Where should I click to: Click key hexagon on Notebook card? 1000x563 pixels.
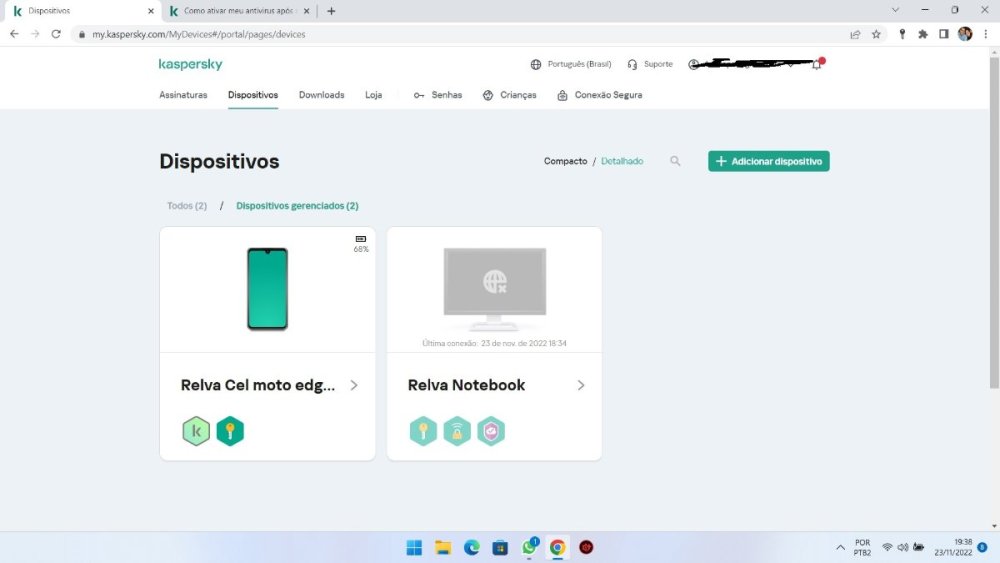[423, 431]
